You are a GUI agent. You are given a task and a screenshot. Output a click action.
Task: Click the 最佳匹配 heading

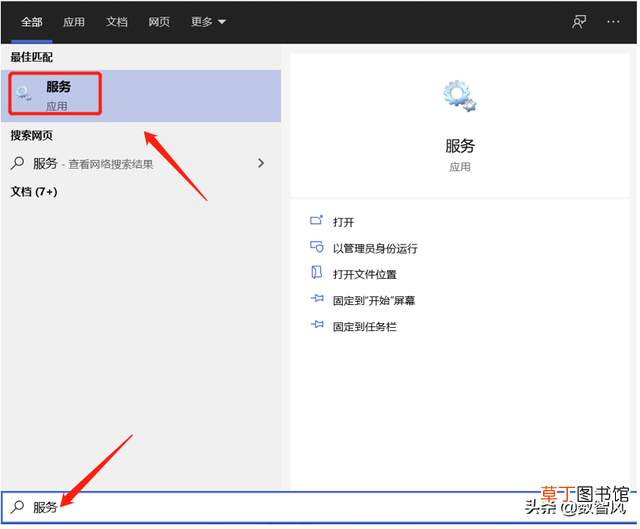pyautogui.click(x=31, y=57)
